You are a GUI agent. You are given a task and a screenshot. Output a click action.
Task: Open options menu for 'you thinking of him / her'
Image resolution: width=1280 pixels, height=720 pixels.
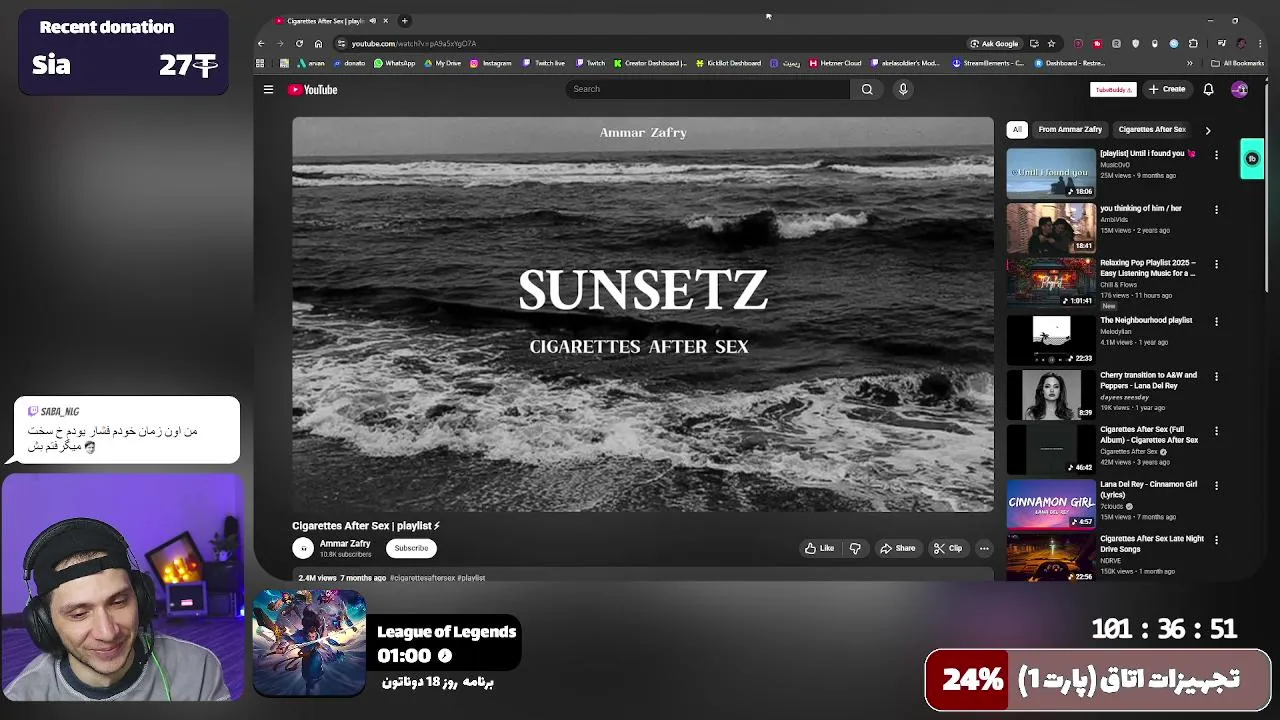[1216, 210]
